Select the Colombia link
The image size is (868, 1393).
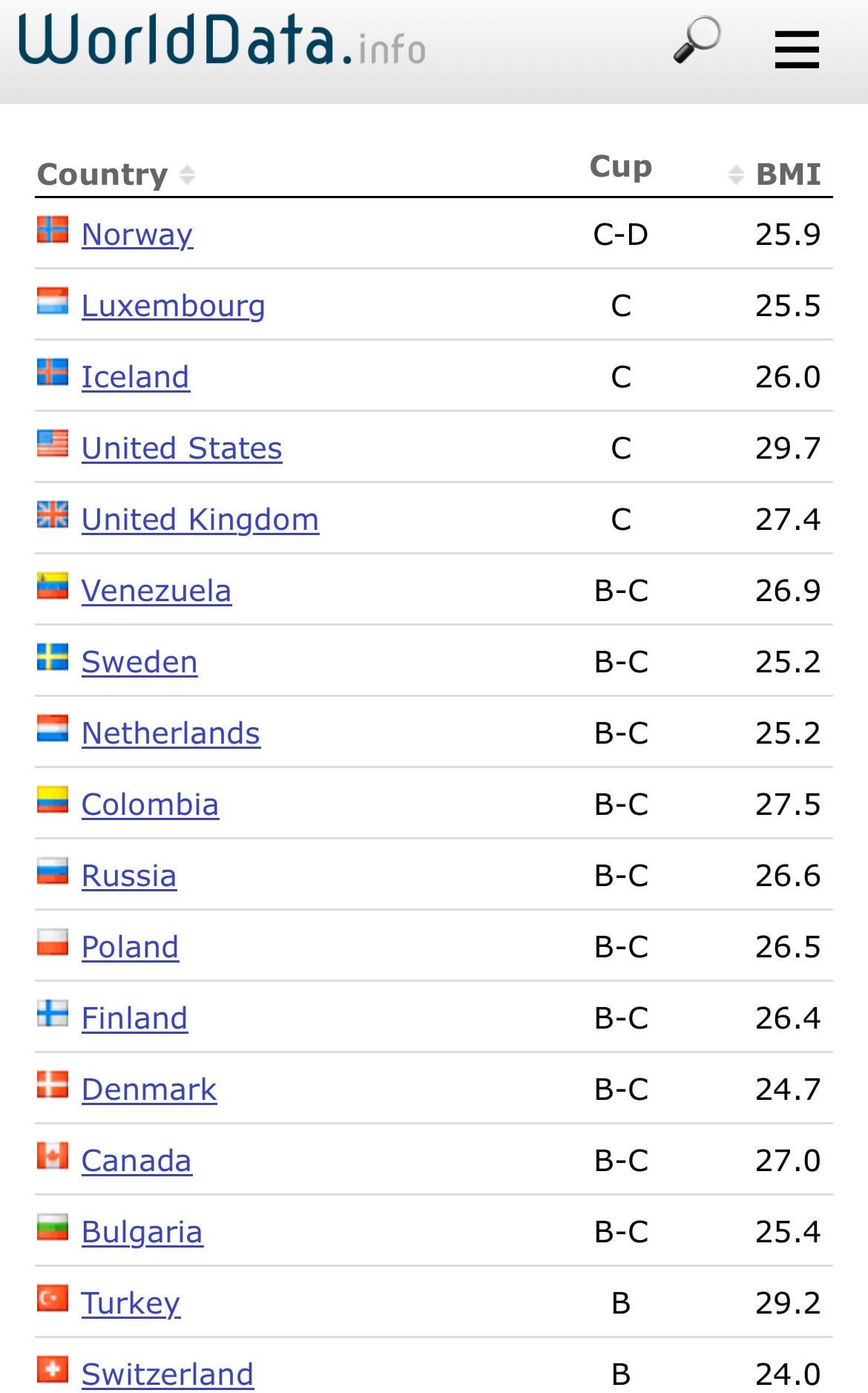[x=150, y=804]
